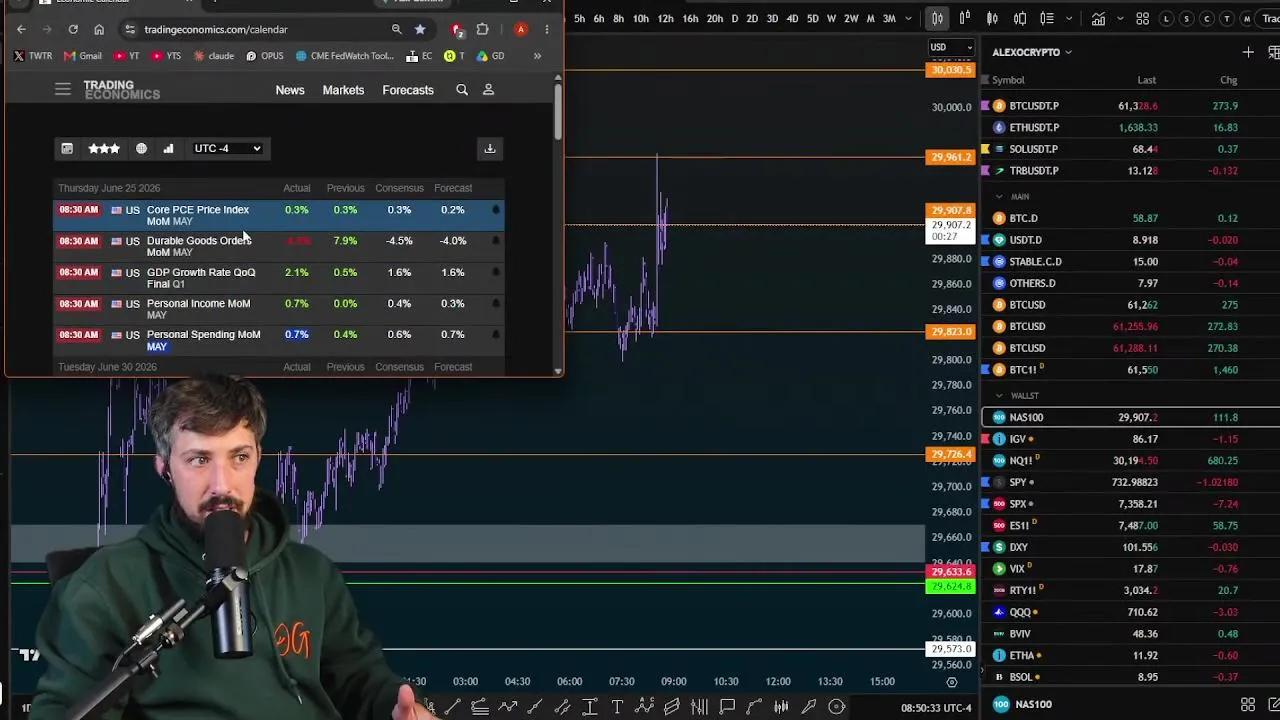The height and width of the screenshot is (720, 1280).
Task: Open the chart indicators icon
Action: click(1098, 18)
